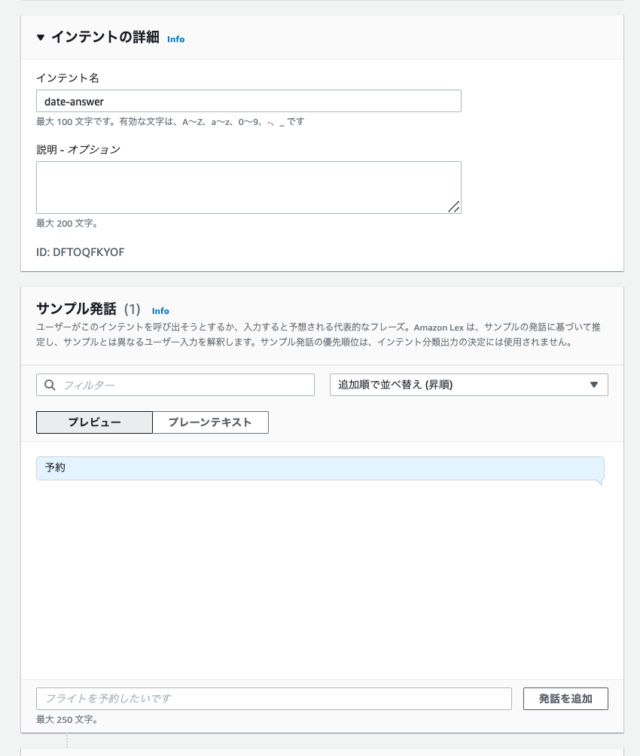640x756 pixels.
Task: Click the フィルター search field
Action: (x=175, y=385)
